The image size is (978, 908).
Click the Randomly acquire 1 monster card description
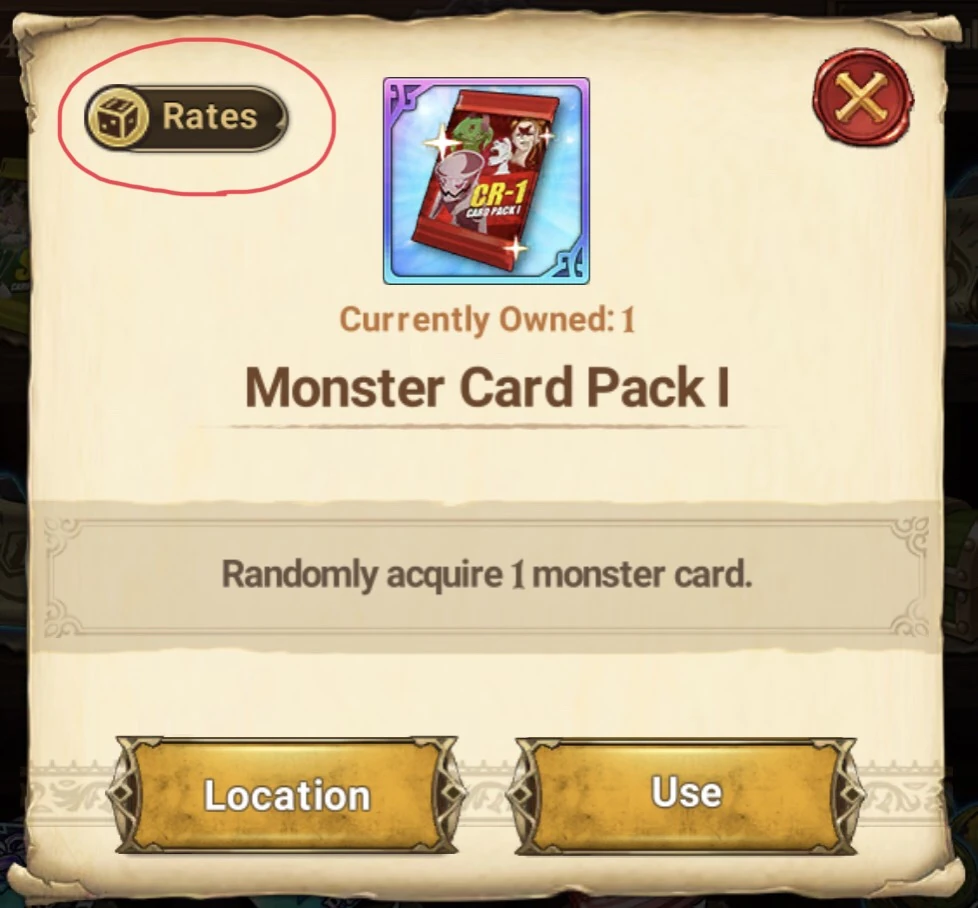487,574
